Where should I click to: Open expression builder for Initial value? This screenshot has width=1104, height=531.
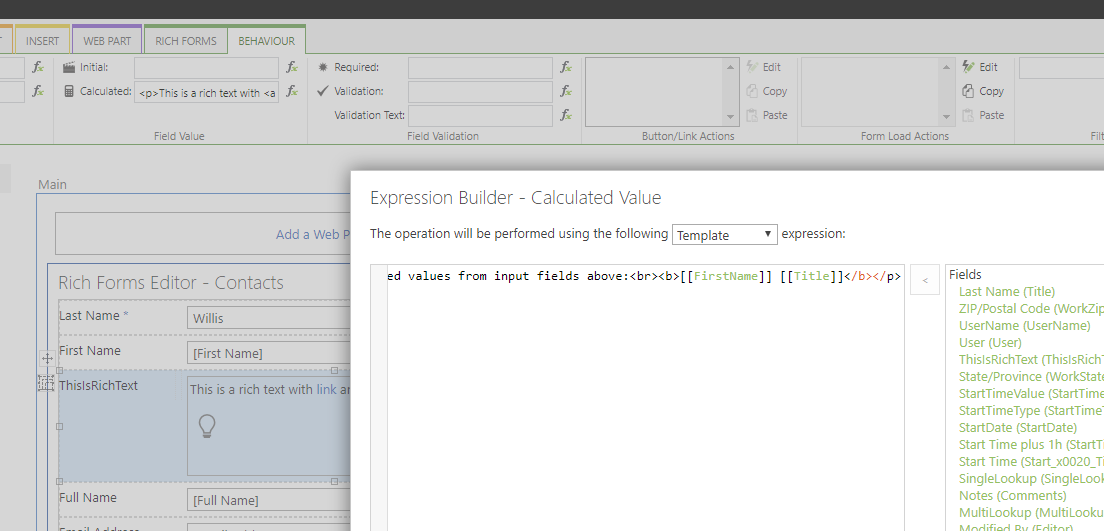(292, 67)
